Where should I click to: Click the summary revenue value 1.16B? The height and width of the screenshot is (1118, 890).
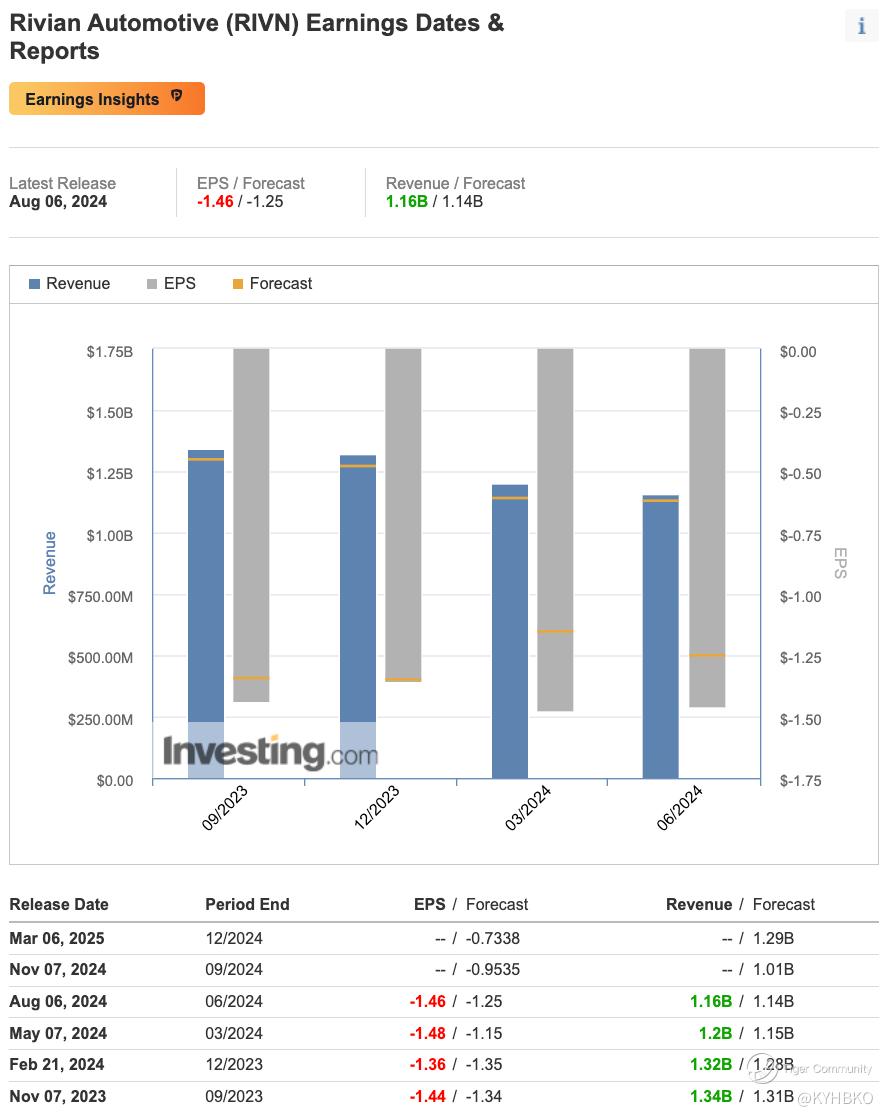point(406,202)
